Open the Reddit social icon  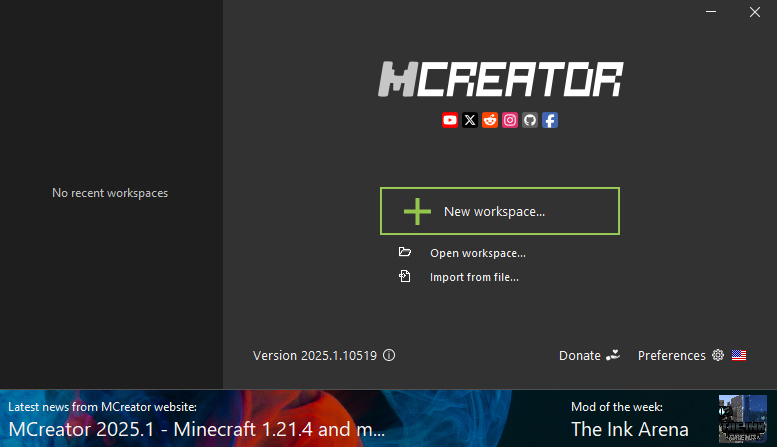coord(490,120)
